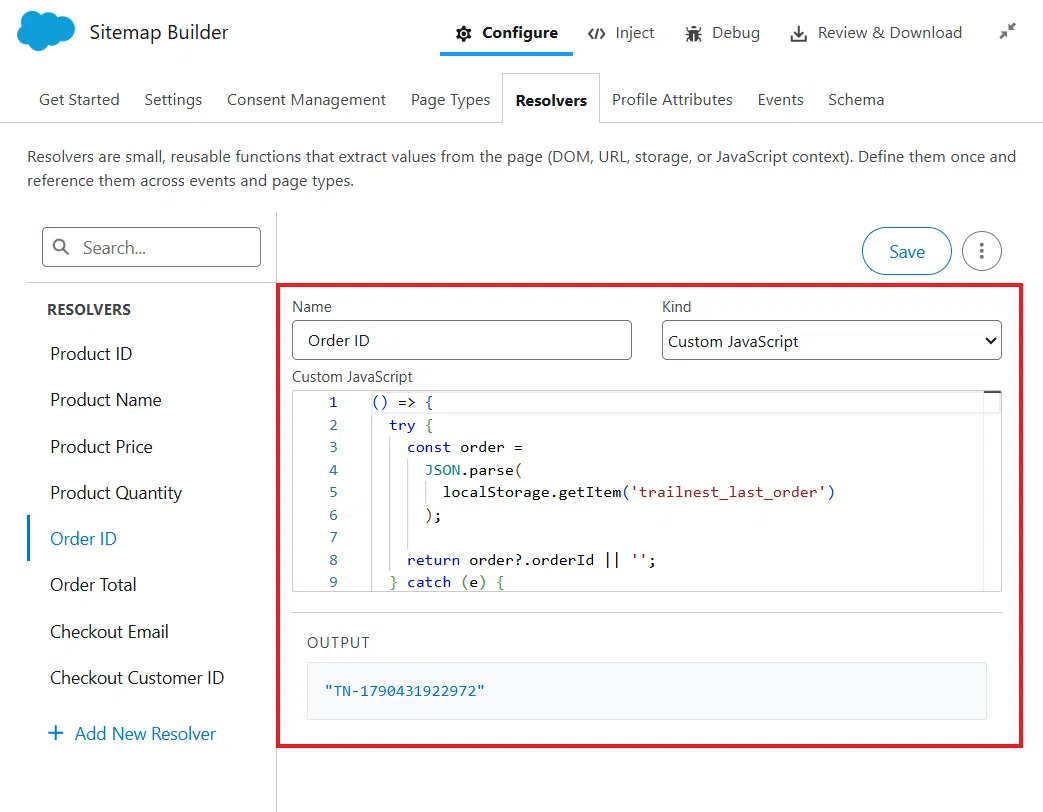
Task: Click the Inject code brackets icon
Action: 597,33
